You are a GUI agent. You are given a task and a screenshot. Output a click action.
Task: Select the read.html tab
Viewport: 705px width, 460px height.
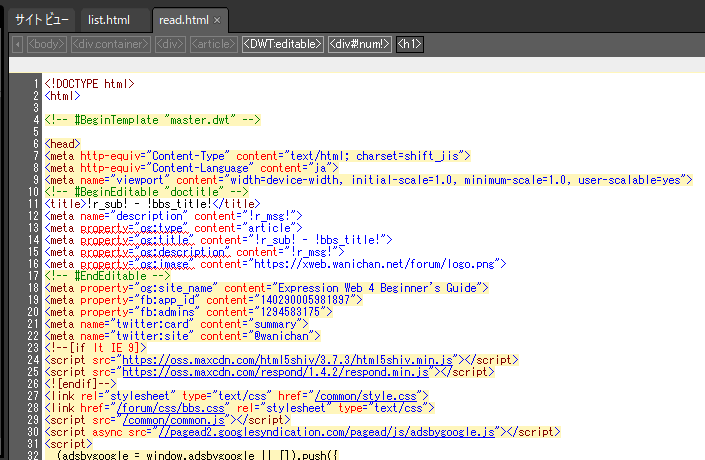[183, 20]
